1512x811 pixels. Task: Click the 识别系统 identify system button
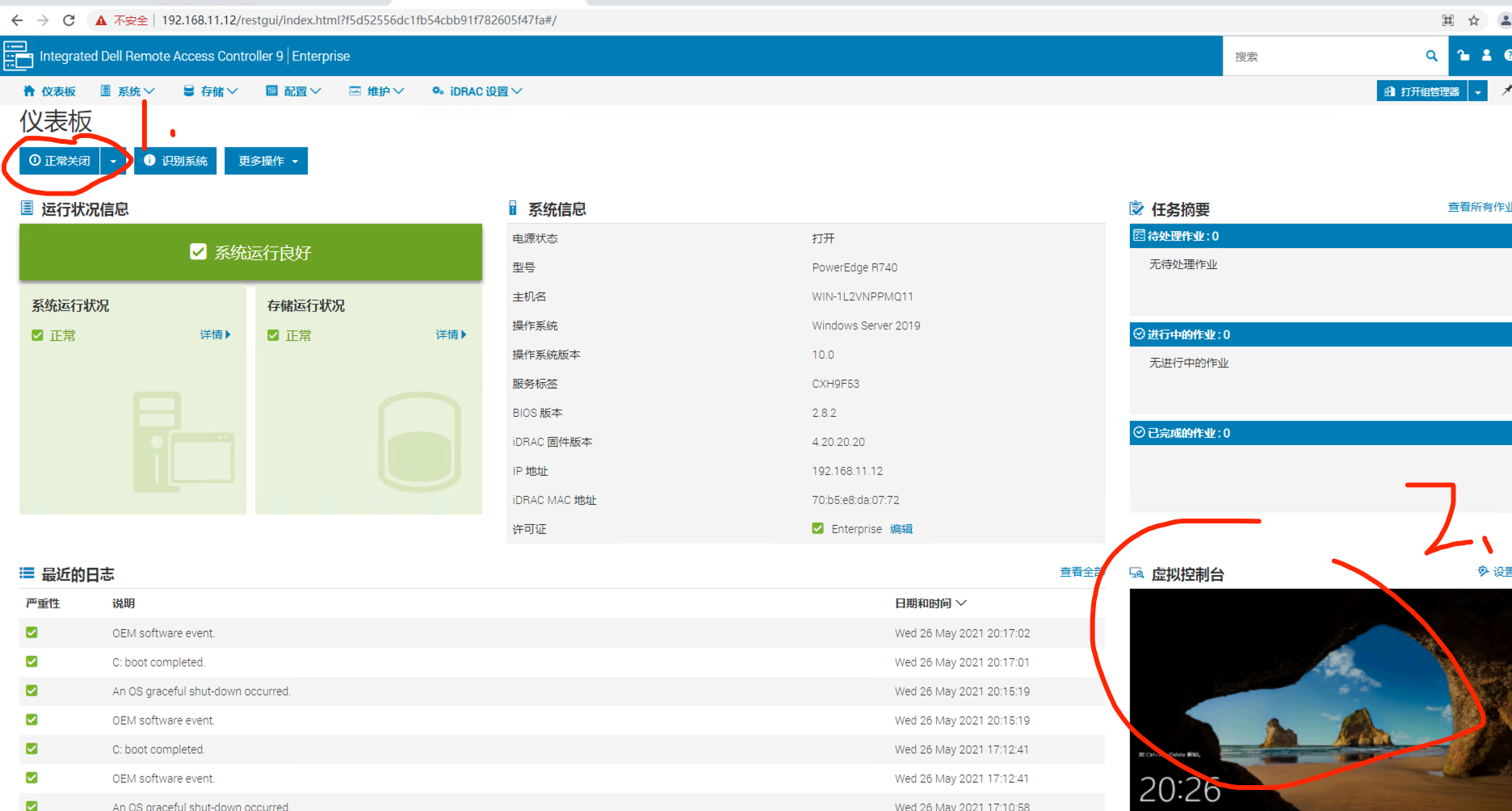(x=175, y=161)
